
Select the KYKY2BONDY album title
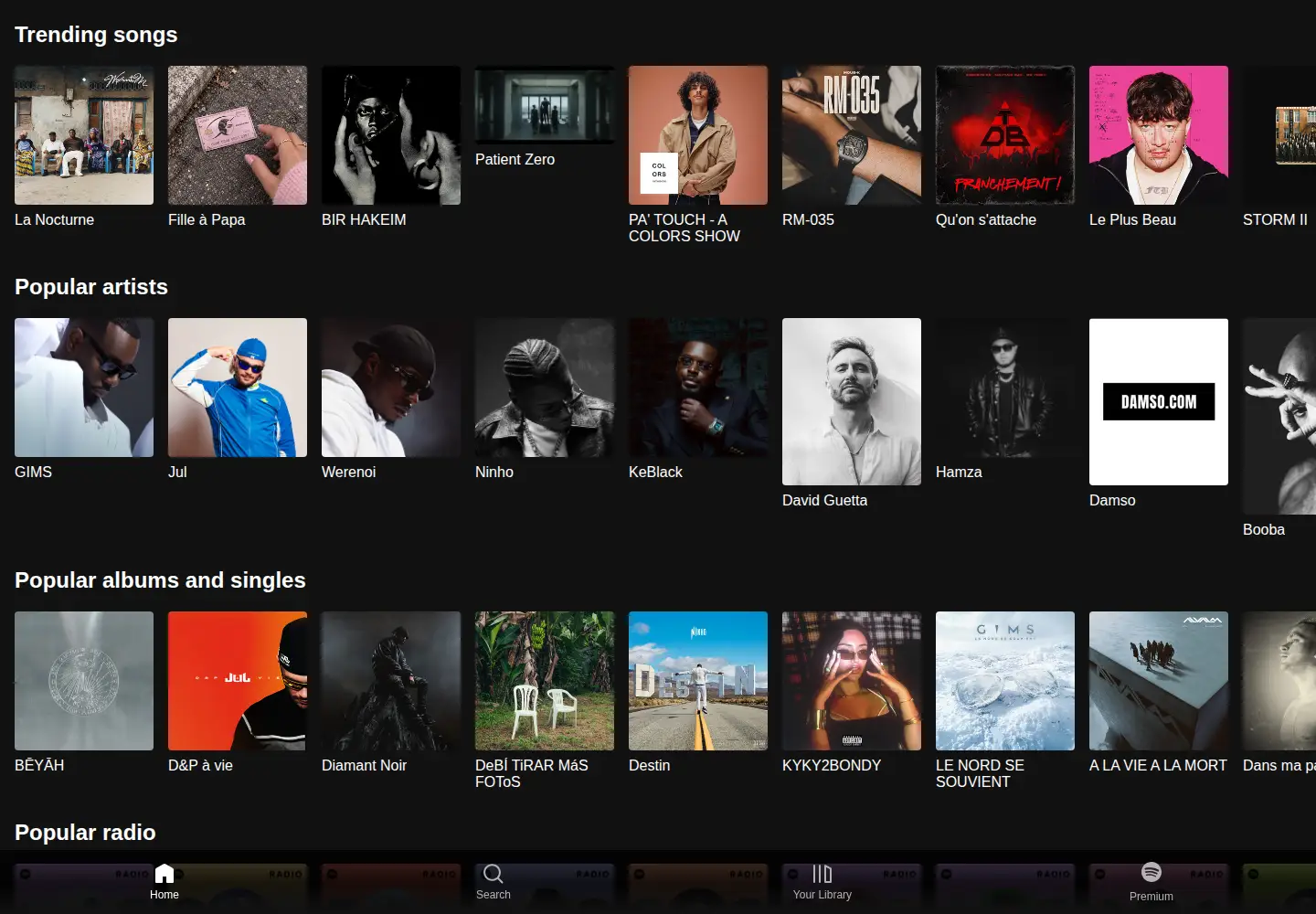[832, 765]
